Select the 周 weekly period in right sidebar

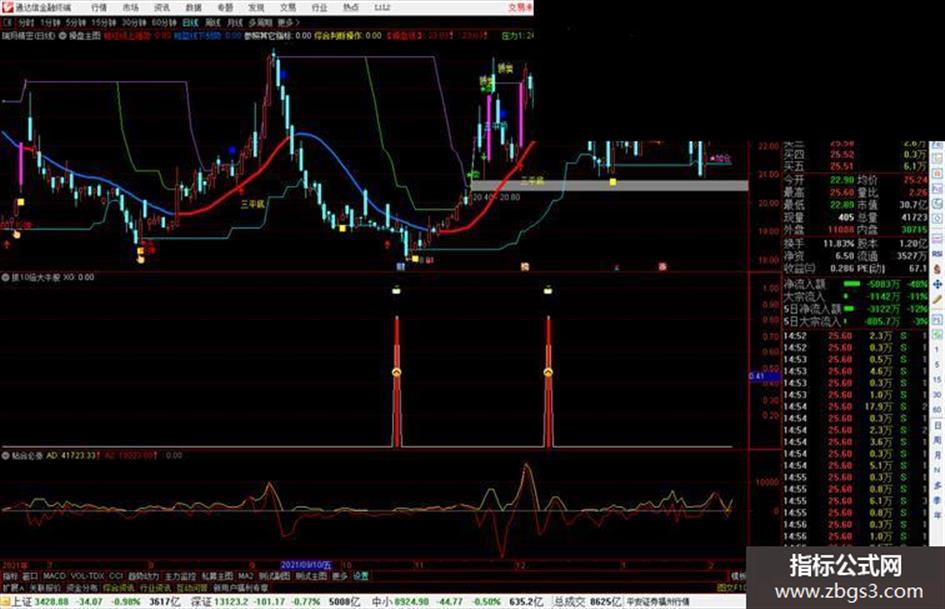pyautogui.click(x=937, y=441)
